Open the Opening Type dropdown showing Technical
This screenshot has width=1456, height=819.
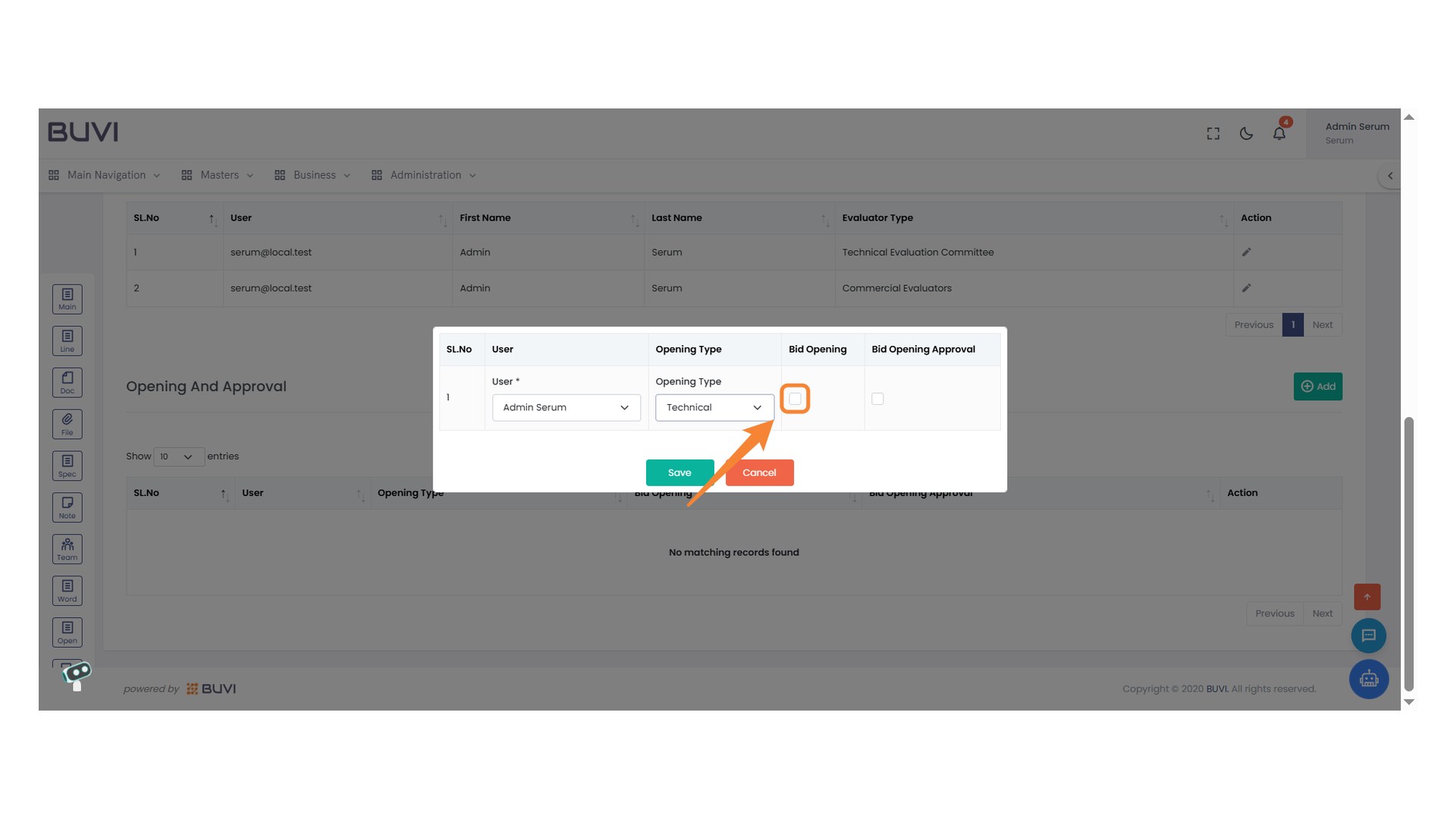(713, 407)
